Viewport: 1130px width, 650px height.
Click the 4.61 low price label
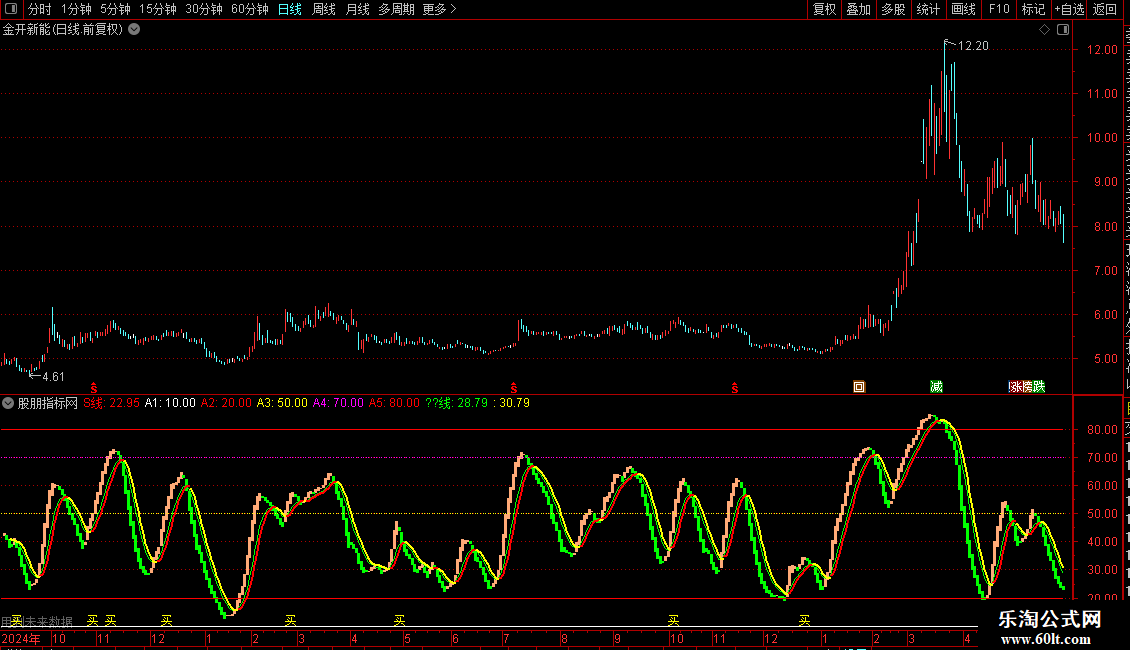(53, 377)
